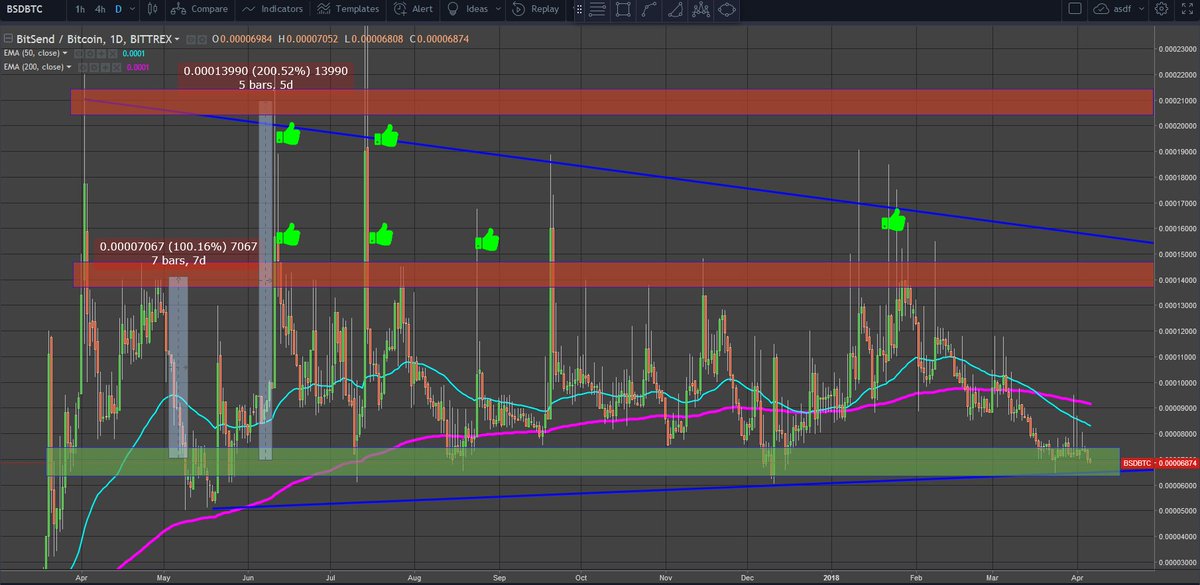
Task: Start bar Replay mode
Action: tap(533, 10)
